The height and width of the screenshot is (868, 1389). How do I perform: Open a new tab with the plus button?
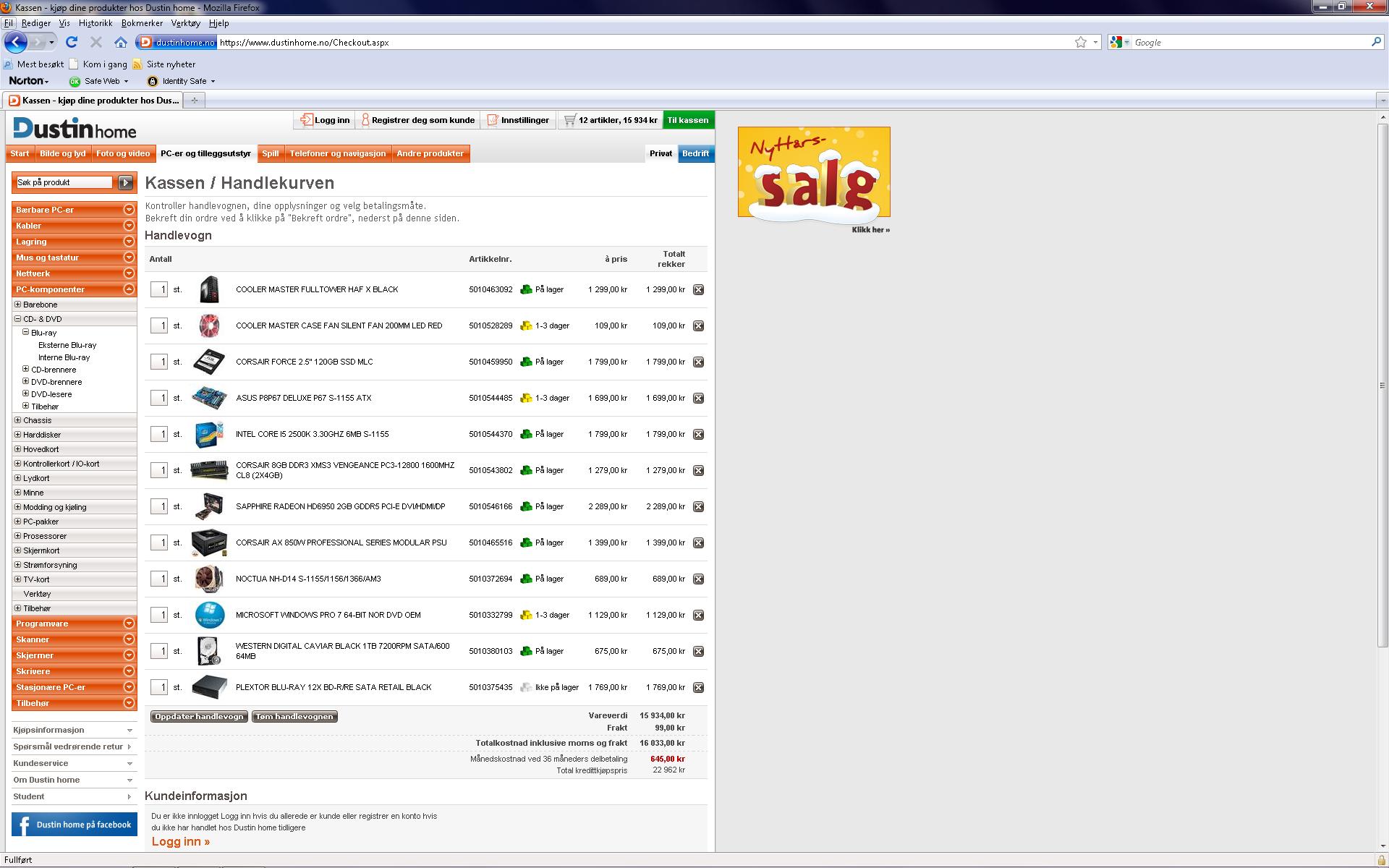194,100
